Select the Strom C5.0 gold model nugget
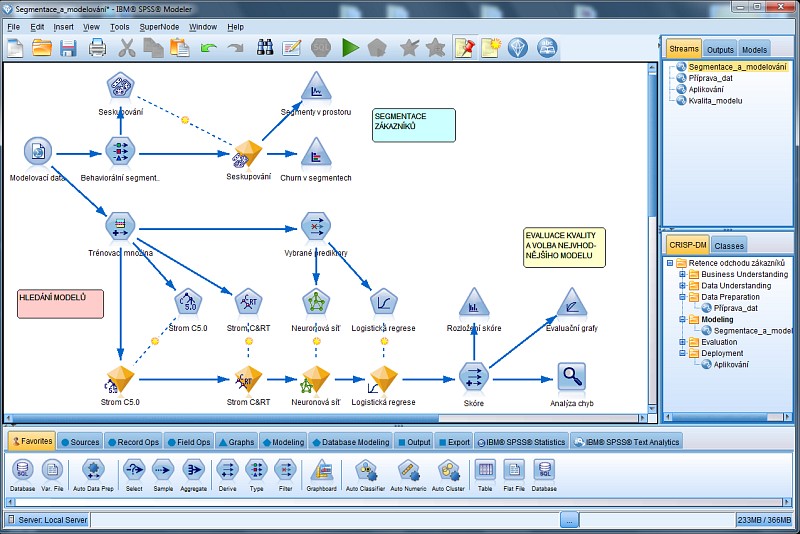 point(120,379)
